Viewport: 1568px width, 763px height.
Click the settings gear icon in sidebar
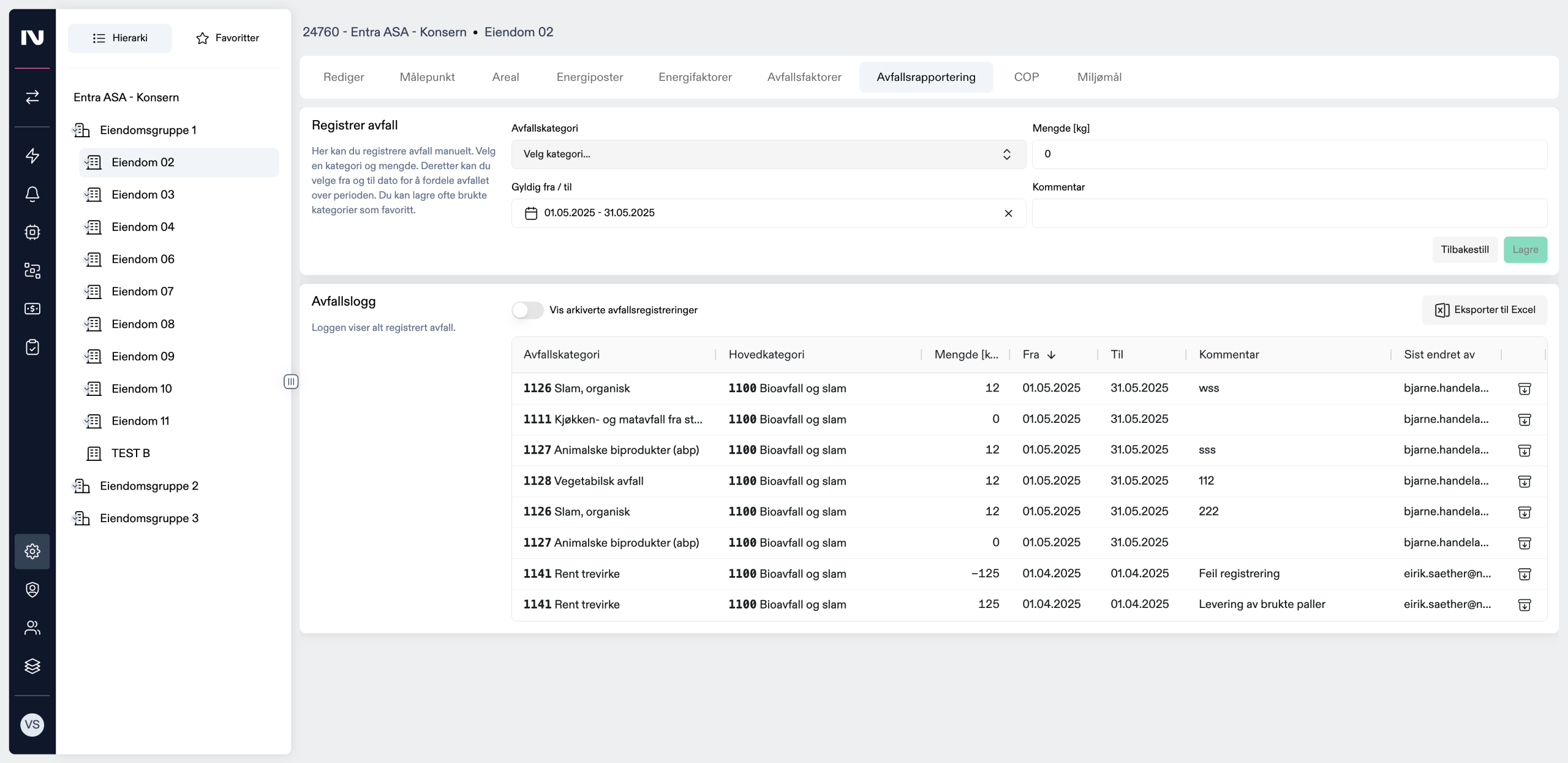click(32, 551)
